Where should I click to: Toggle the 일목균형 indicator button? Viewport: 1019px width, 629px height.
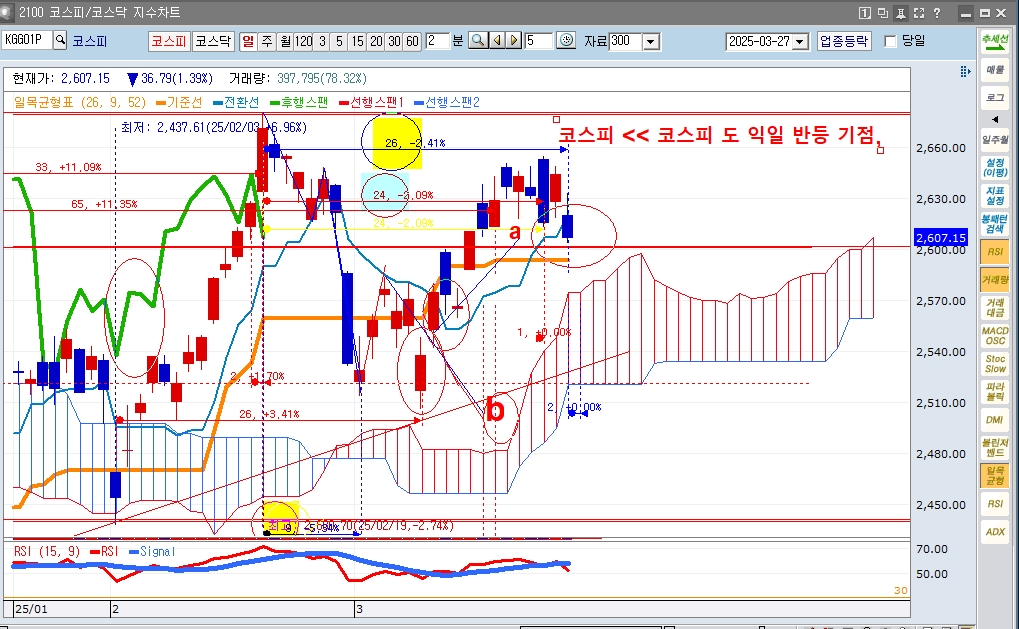coord(994,475)
